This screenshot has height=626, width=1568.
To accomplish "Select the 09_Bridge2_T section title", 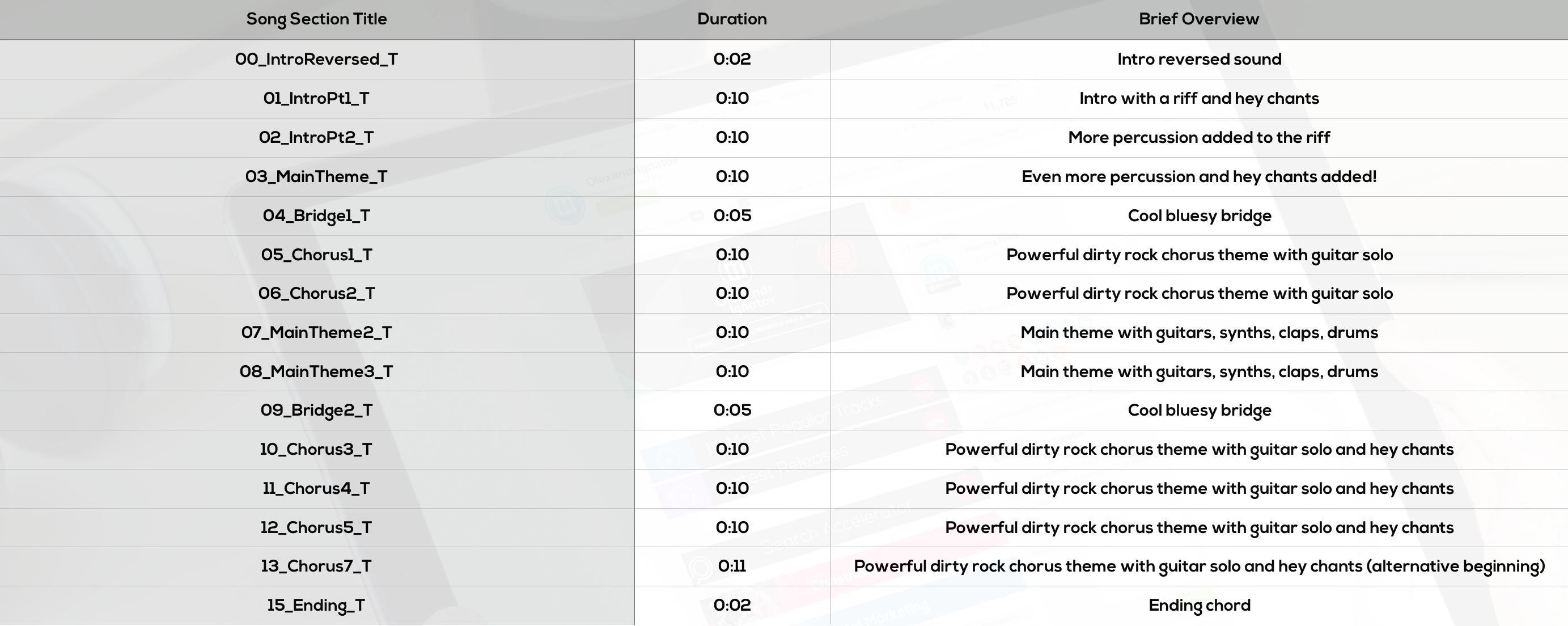I will tap(316, 410).
